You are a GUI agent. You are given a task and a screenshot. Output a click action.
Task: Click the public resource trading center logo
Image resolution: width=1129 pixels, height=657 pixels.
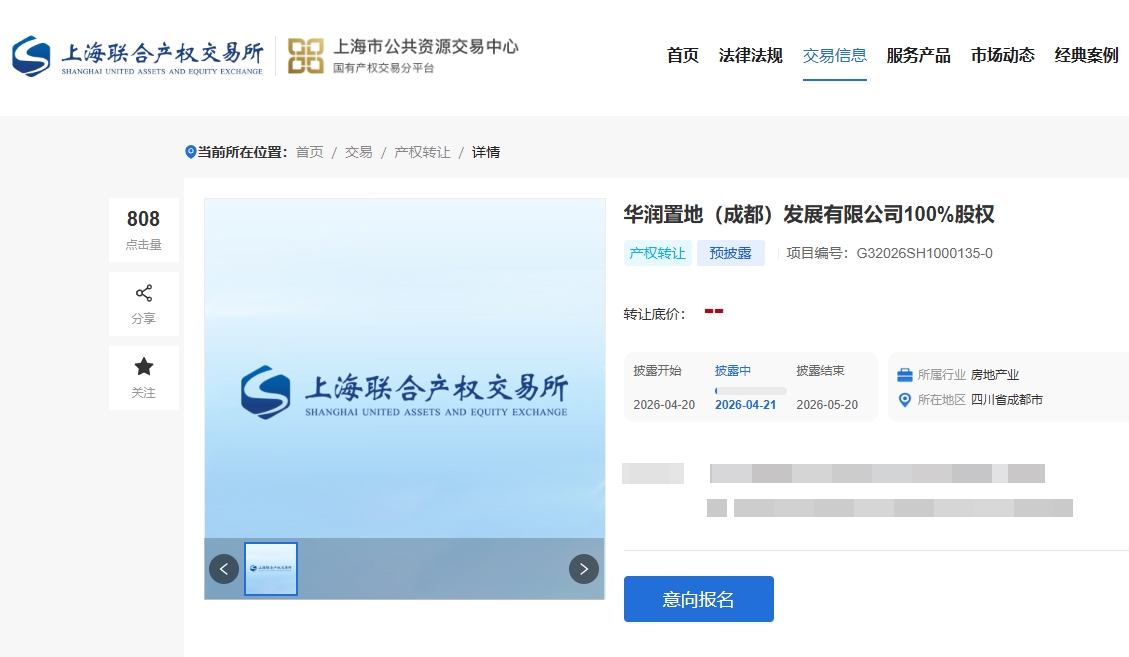pos(403,56)
